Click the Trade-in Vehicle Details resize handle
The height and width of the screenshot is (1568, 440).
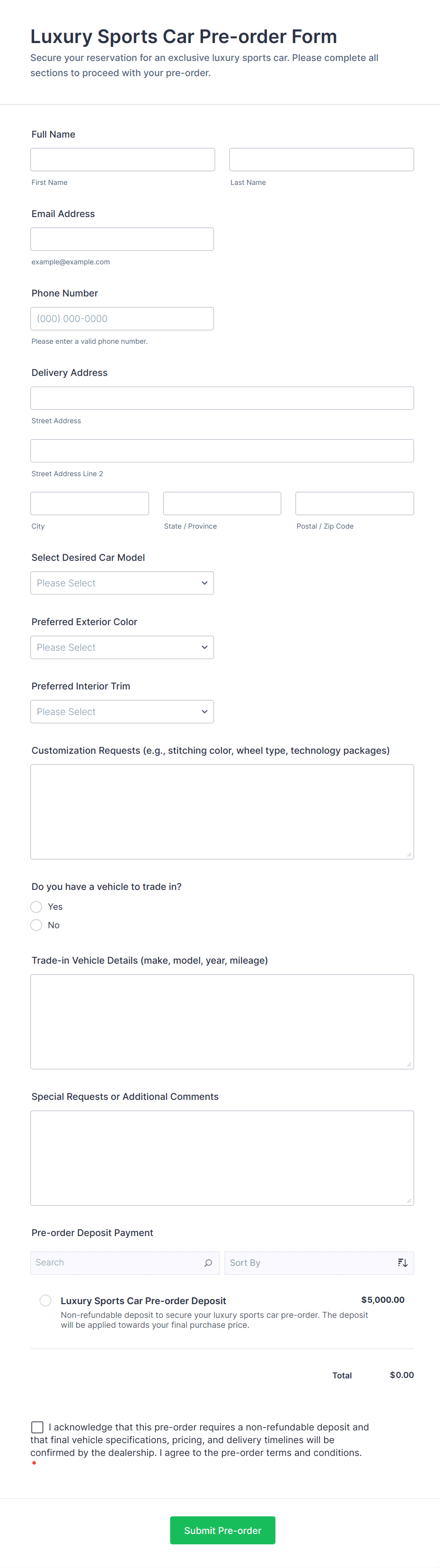409,1064
